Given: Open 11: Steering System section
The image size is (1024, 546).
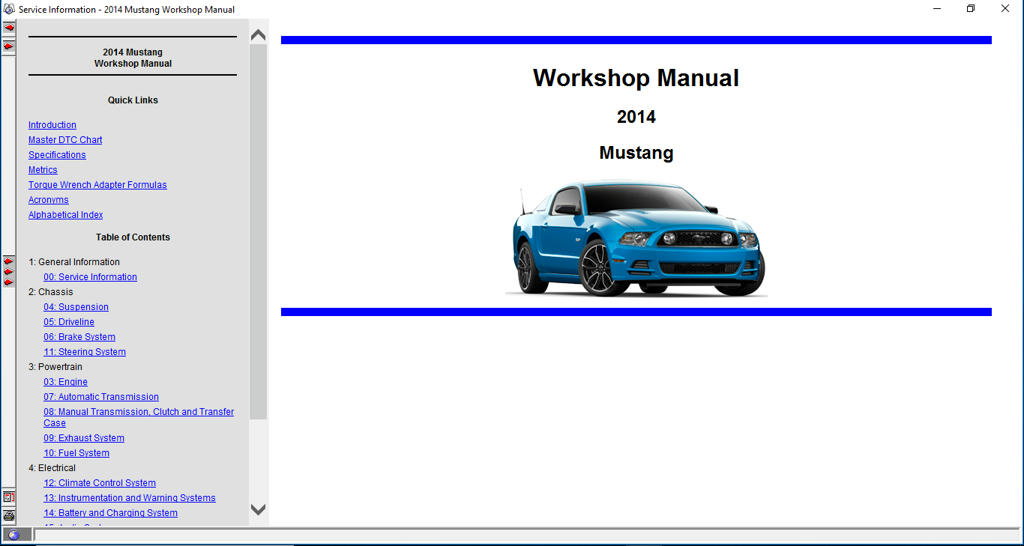Looking at the screenshot, I should [x=85, y=352].
